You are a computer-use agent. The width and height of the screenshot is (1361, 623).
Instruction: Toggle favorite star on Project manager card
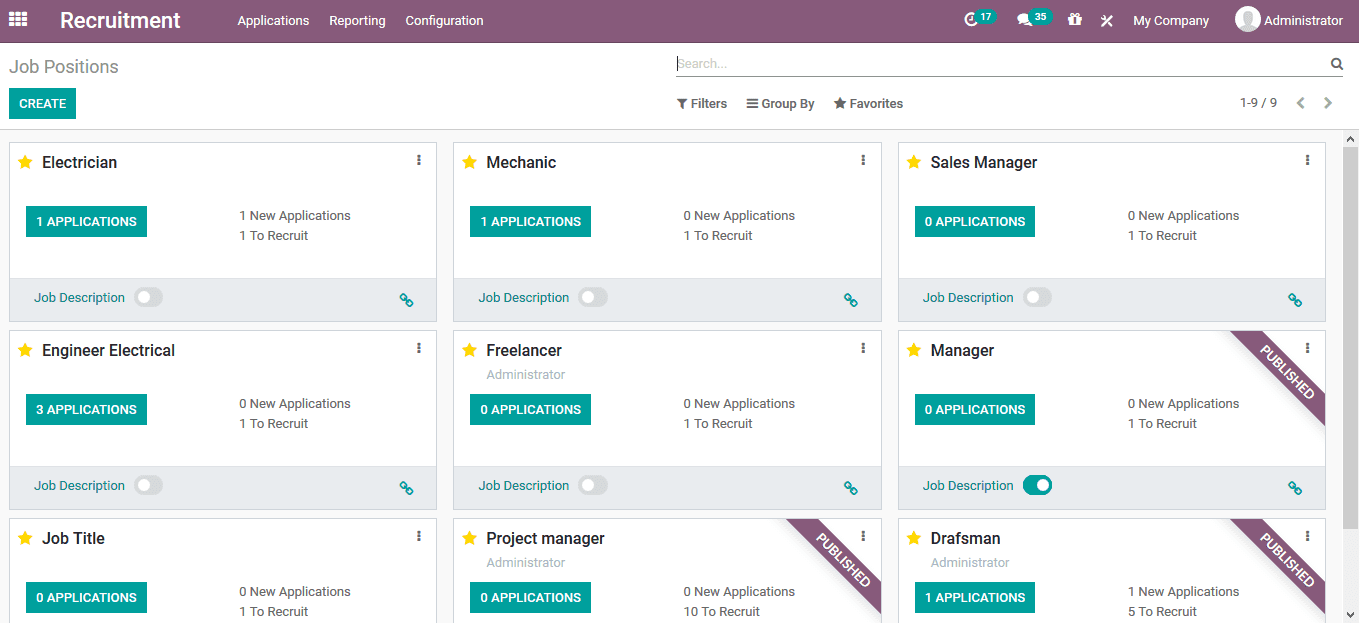(x=469, y=538)
